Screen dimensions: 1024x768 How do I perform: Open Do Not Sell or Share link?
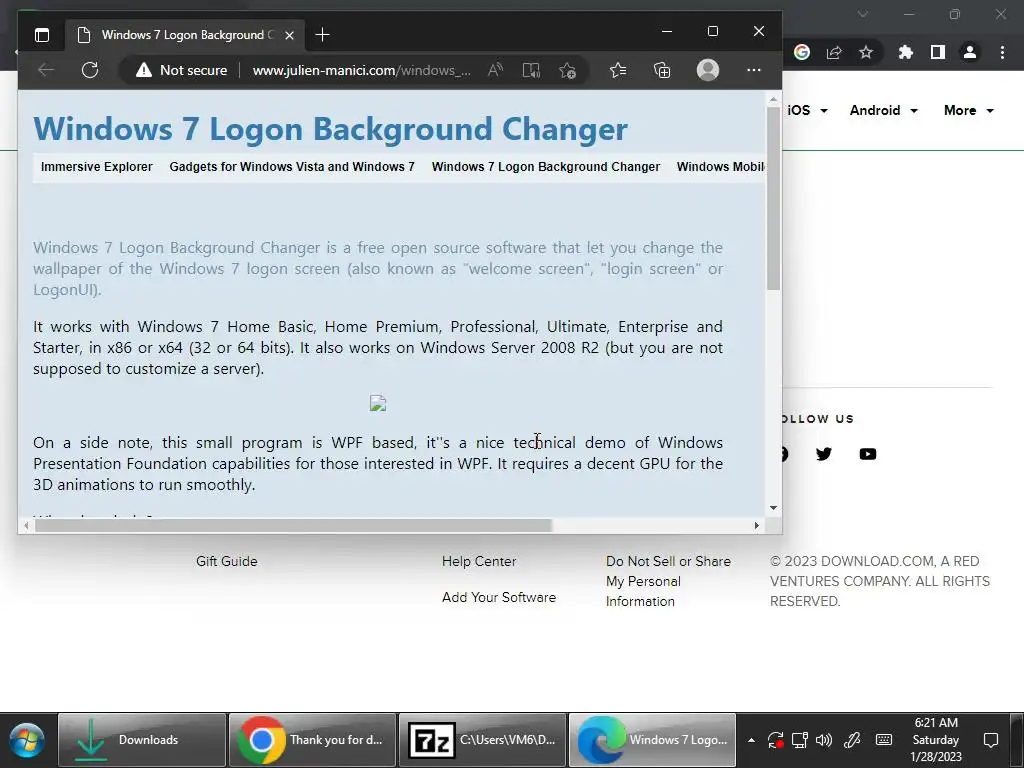pyautogui.click(x=668, y=581)
